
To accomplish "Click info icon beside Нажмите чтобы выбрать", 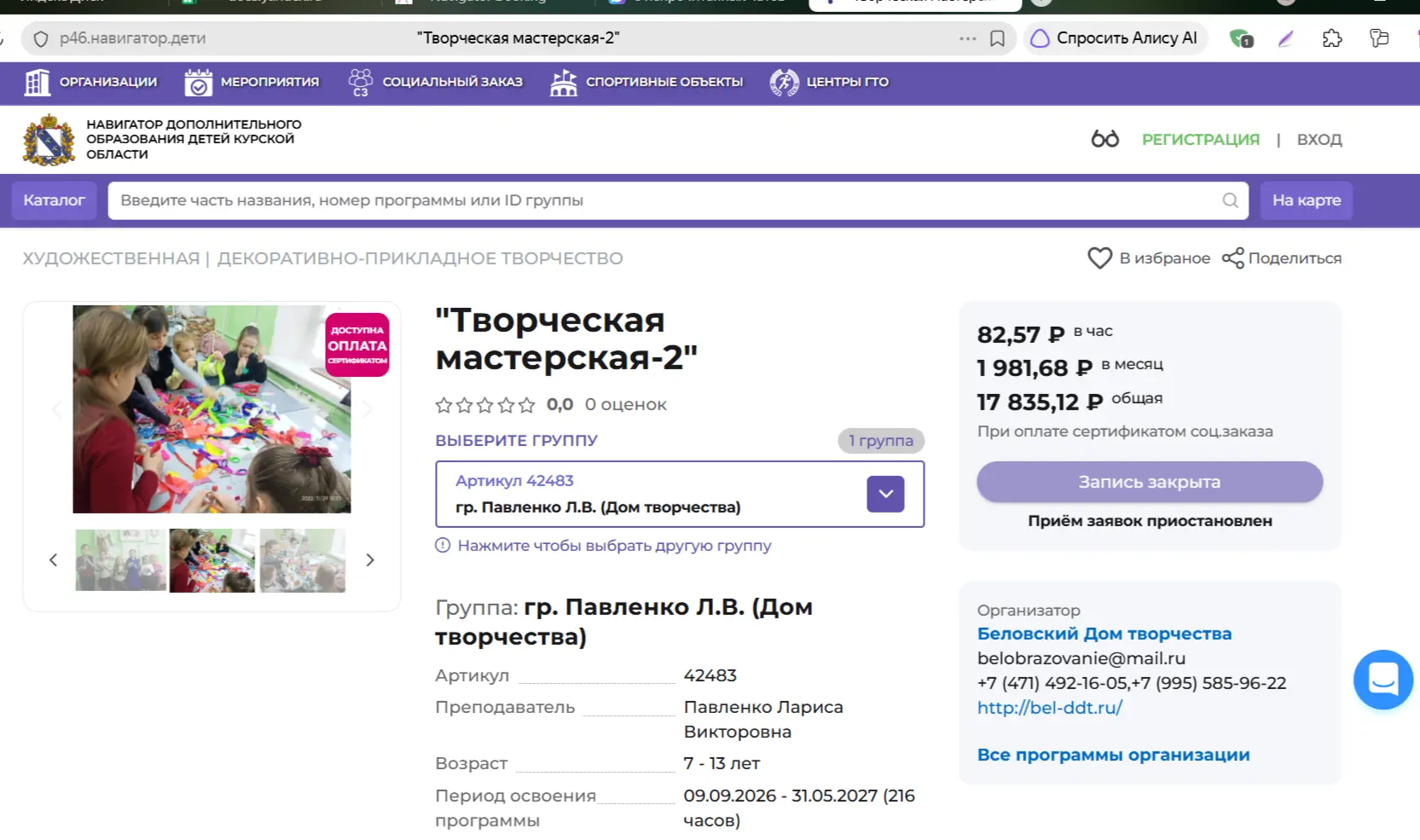I will coord(443,545).
